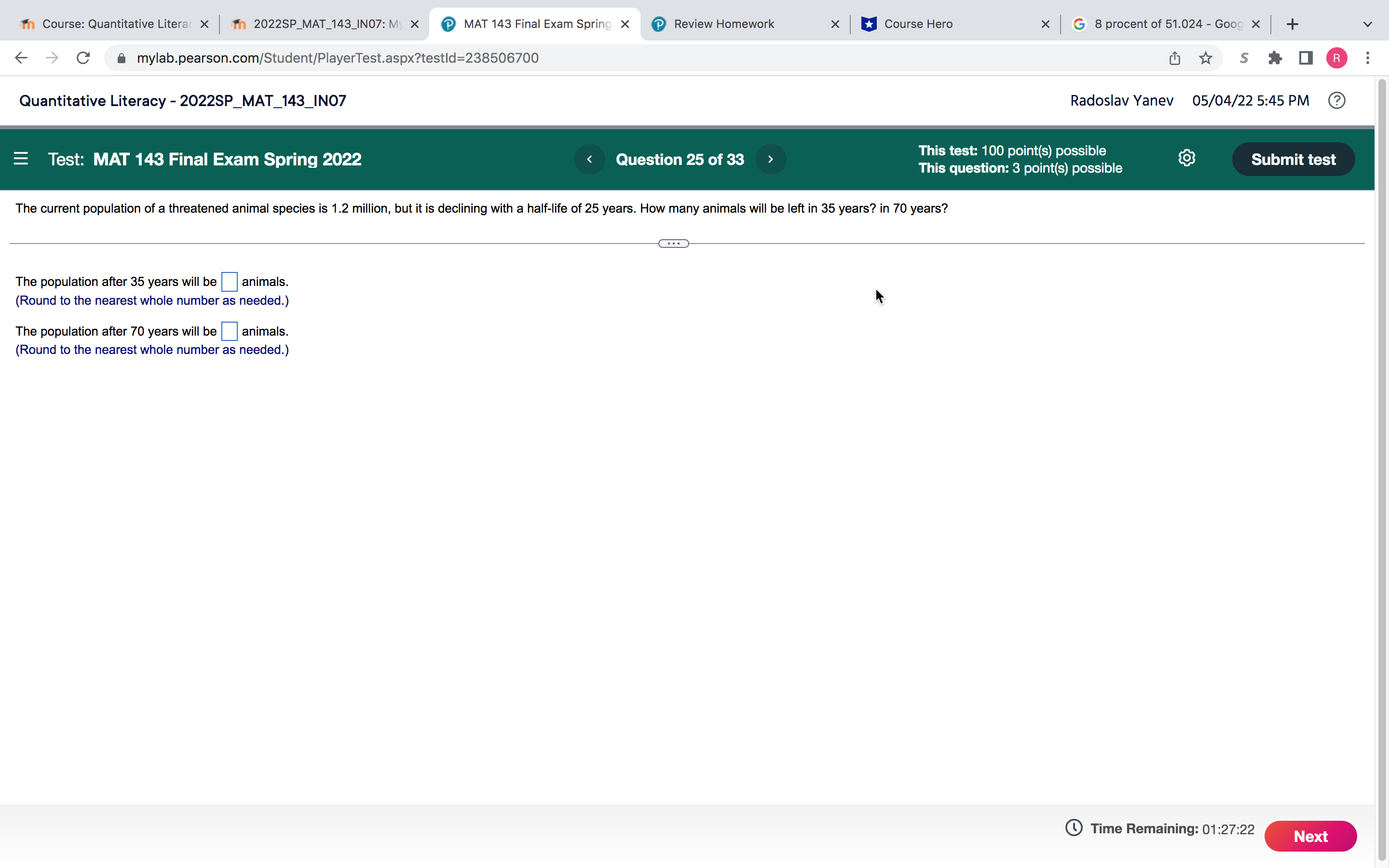This screenshot has height=868, width=1389.
Task: Click the share page icon in address bar
Action: point(1174,58)
